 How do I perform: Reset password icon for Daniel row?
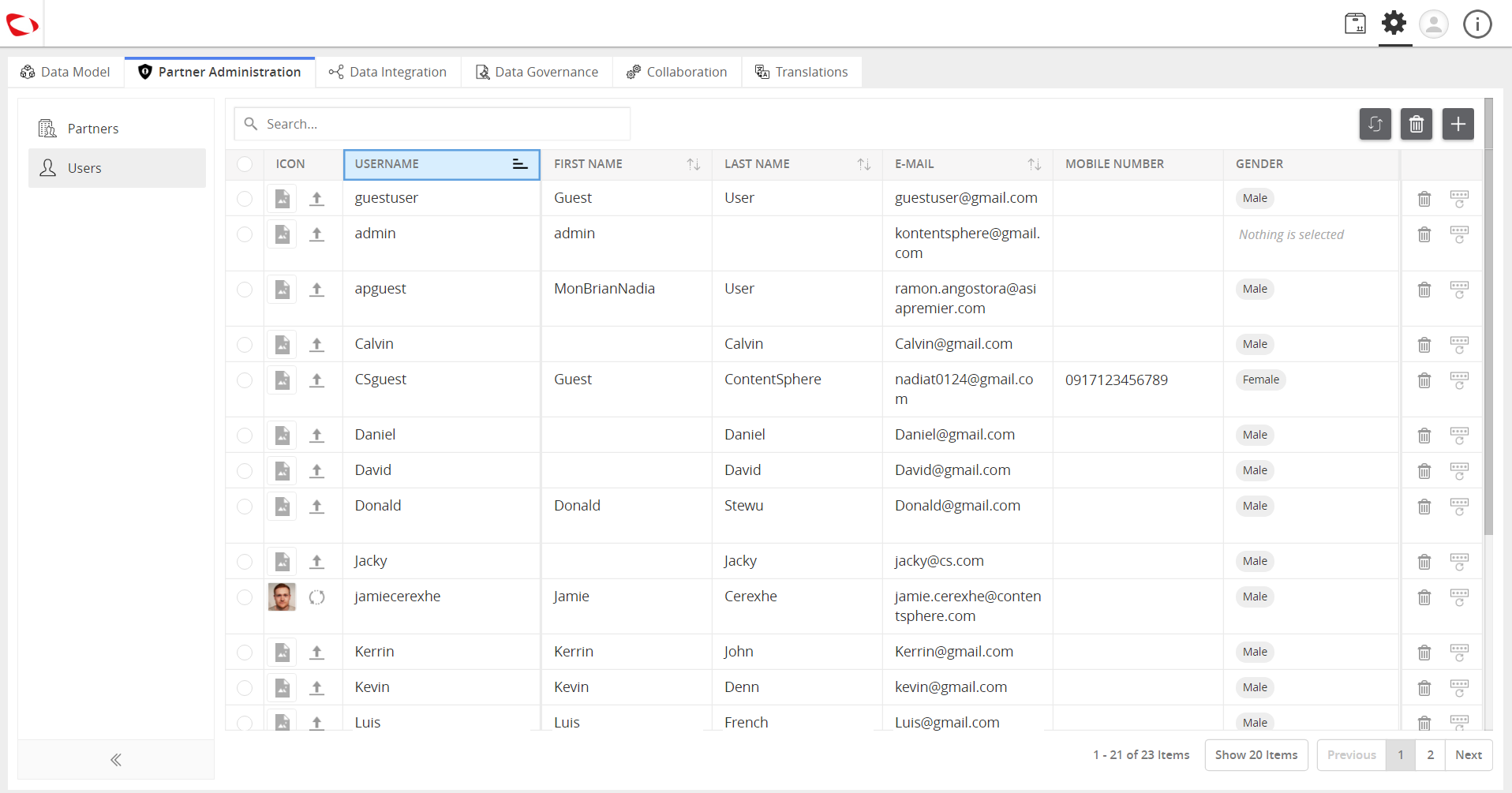1459,436
